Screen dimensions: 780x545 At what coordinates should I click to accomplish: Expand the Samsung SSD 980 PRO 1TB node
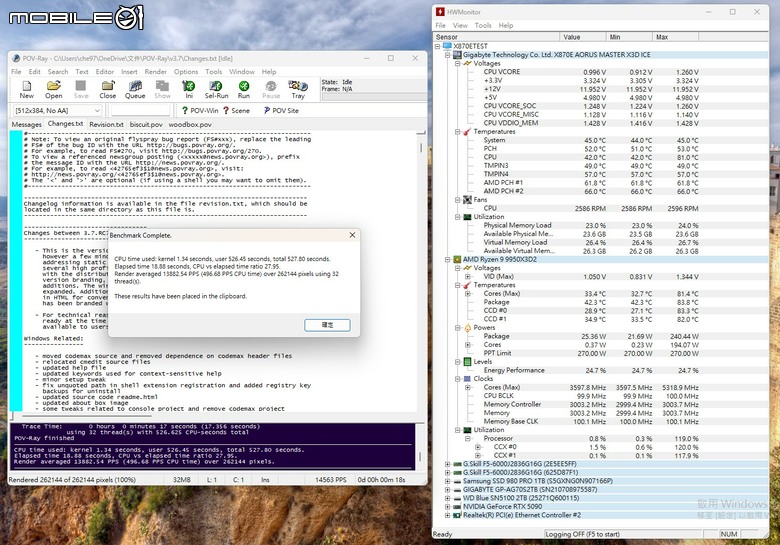coord(447,481)
